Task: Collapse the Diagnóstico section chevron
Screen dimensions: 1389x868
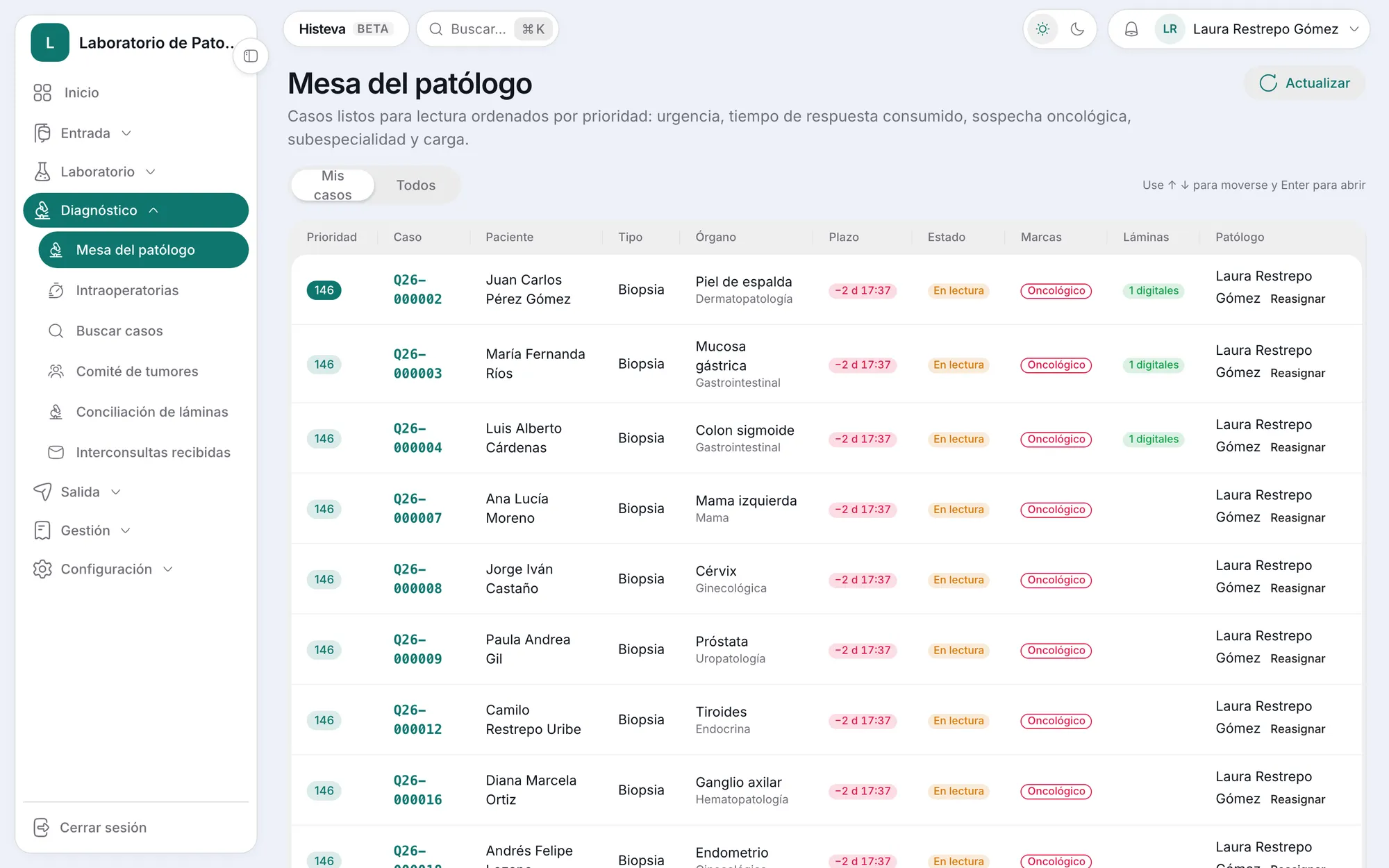Action: point(153,210)
